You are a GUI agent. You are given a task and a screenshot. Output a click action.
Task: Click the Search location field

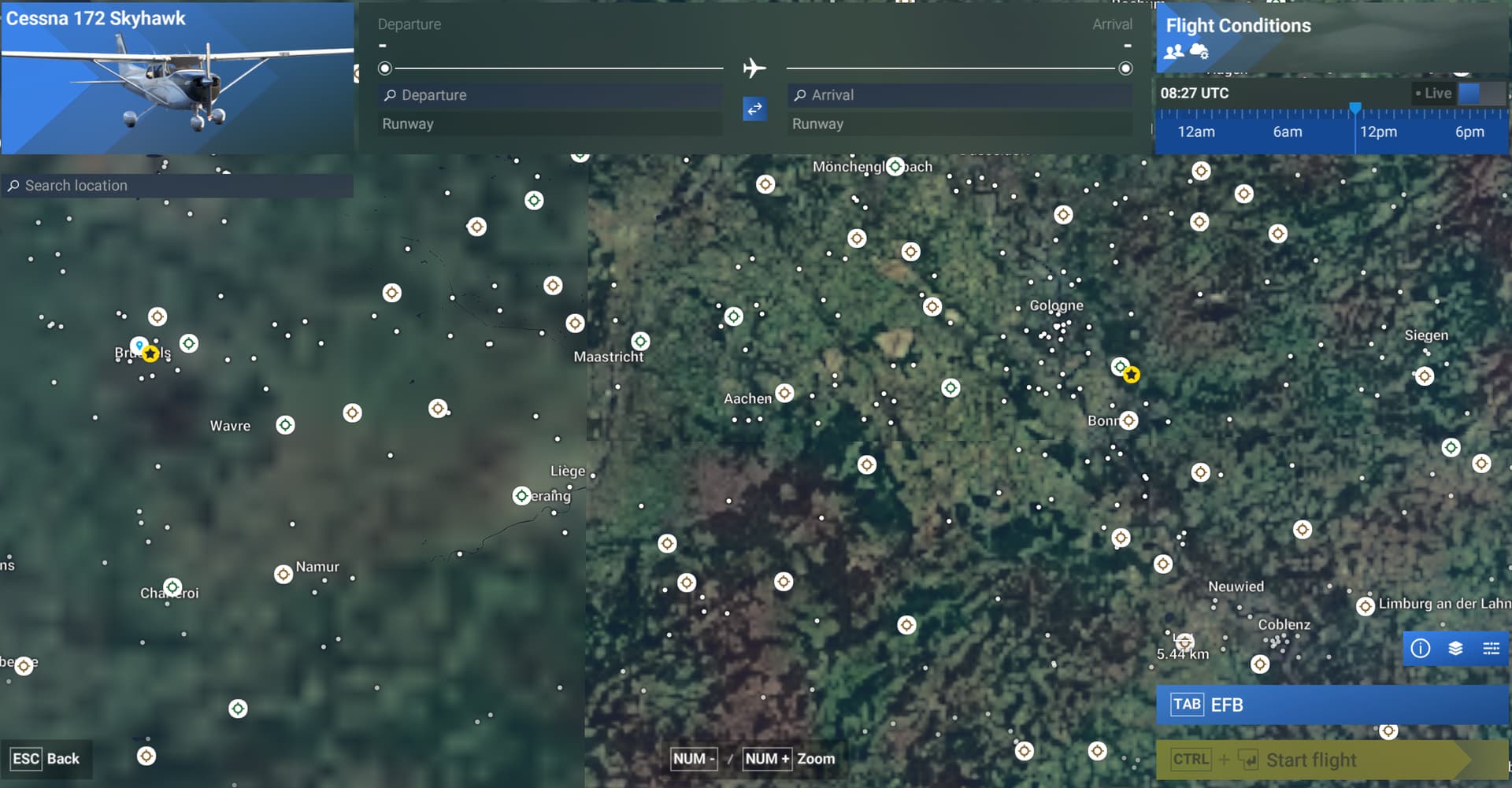[x=177, y=186]
